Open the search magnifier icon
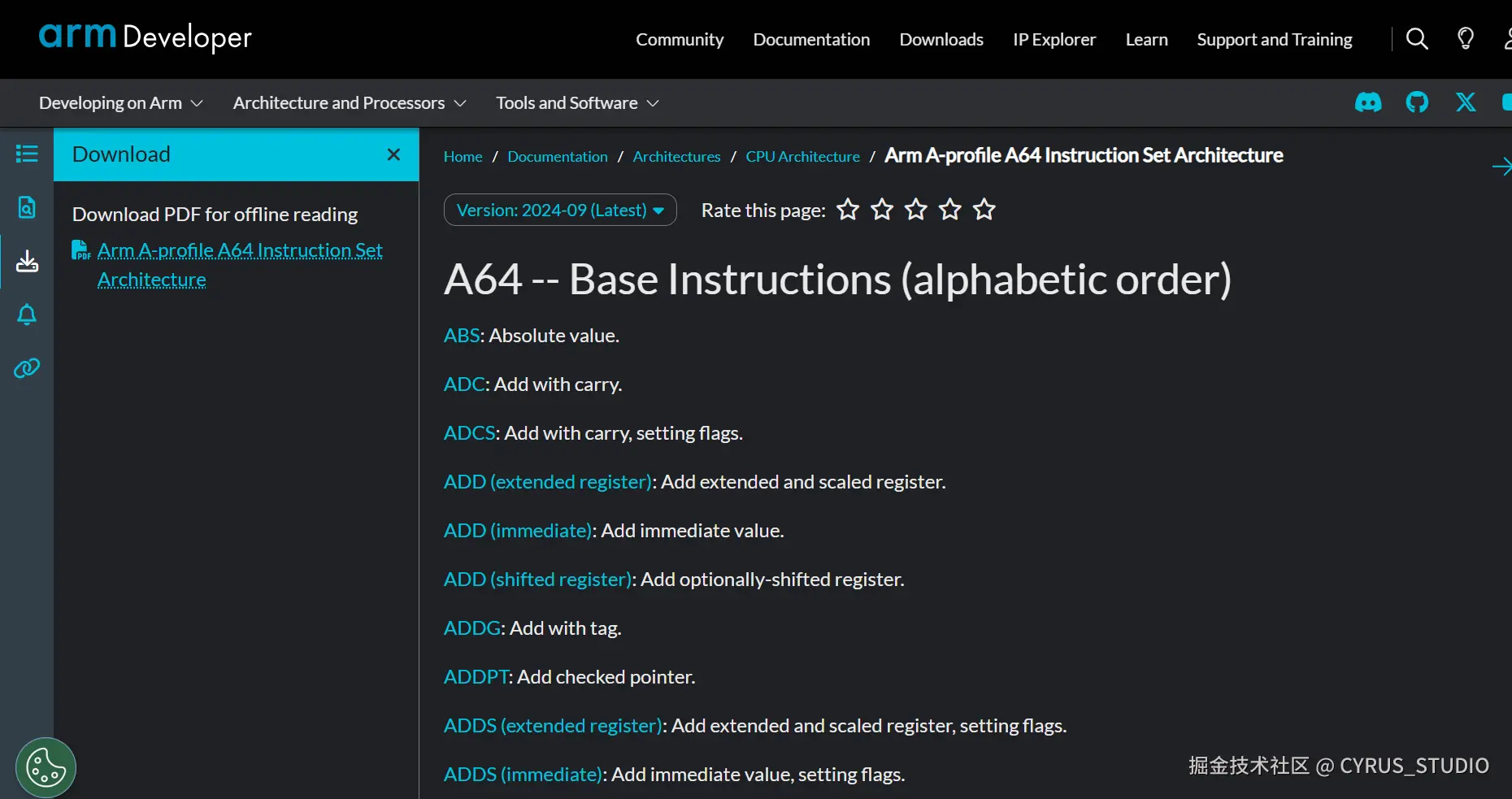 pyautogui.click(x=1417, y=39)
